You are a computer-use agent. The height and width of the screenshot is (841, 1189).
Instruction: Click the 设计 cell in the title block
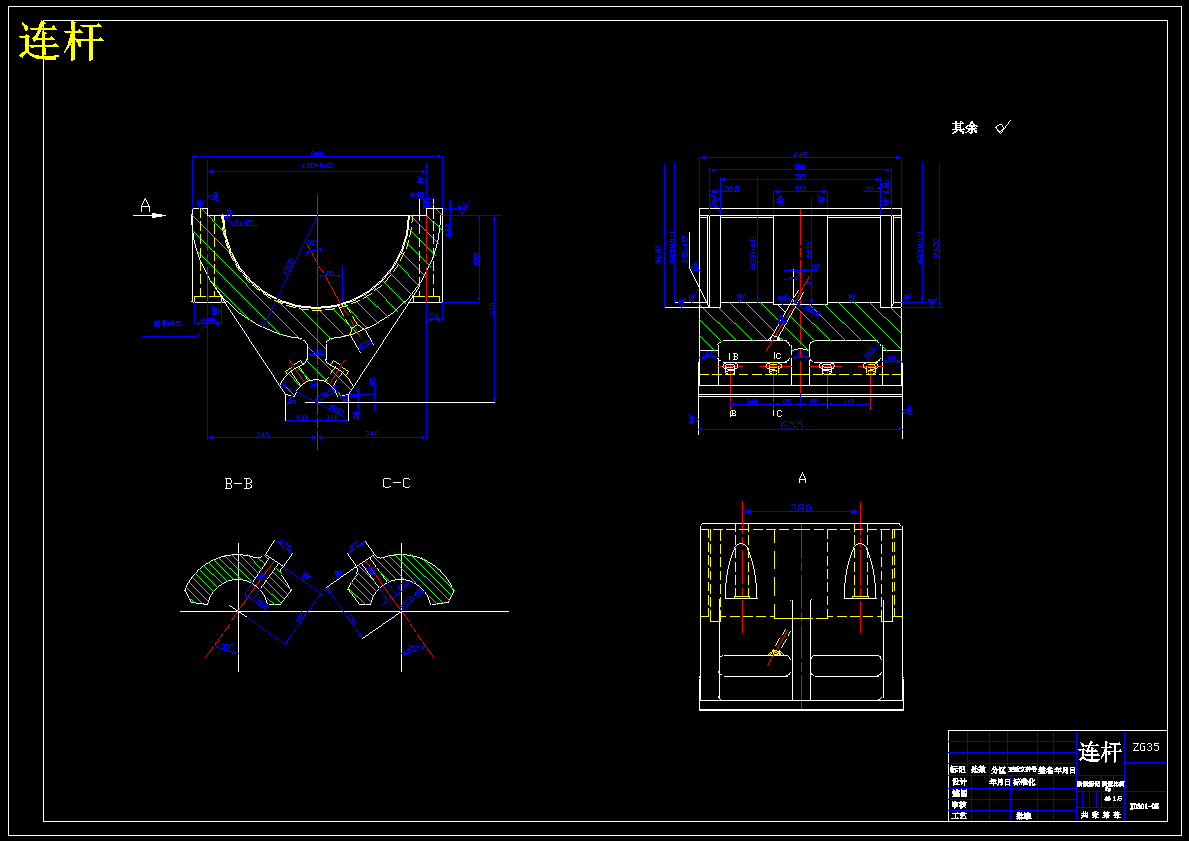click(958, 781)
